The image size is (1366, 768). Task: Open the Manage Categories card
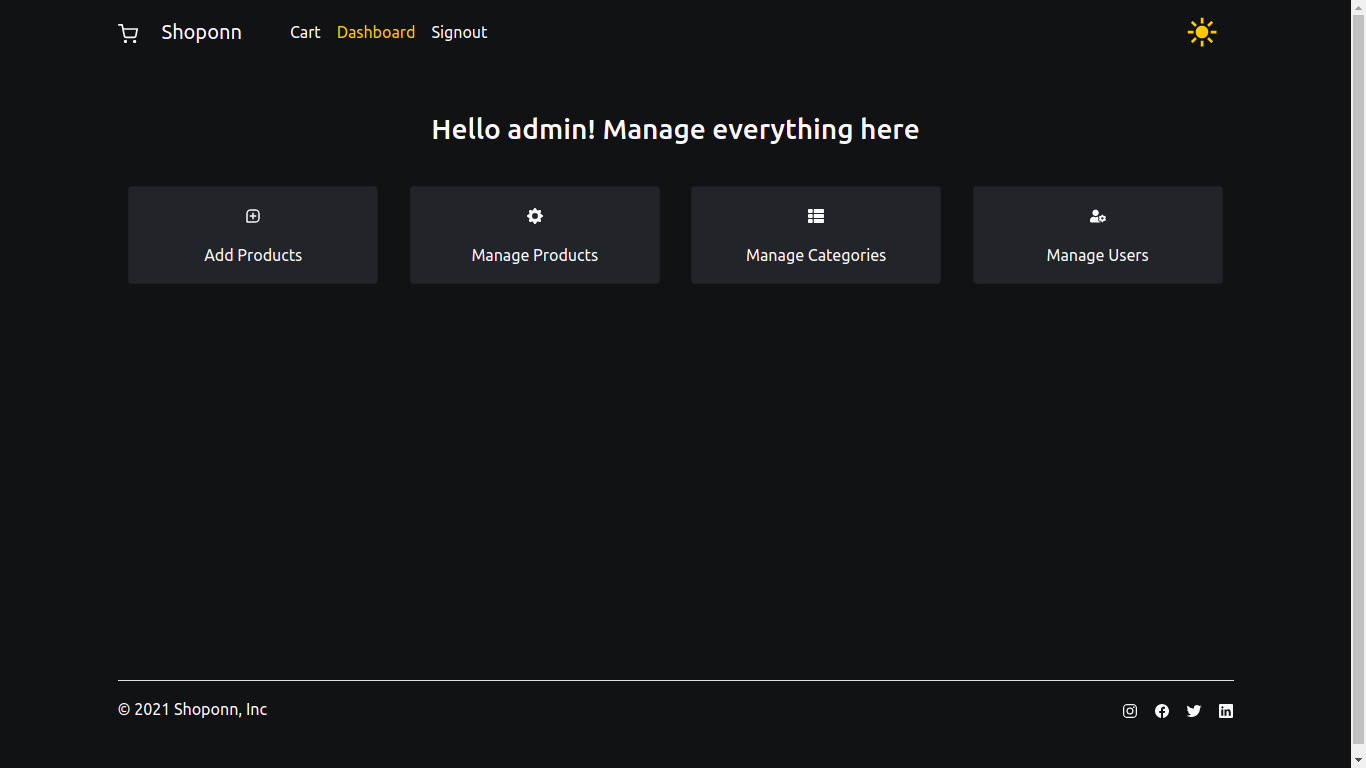click(816, 235)
